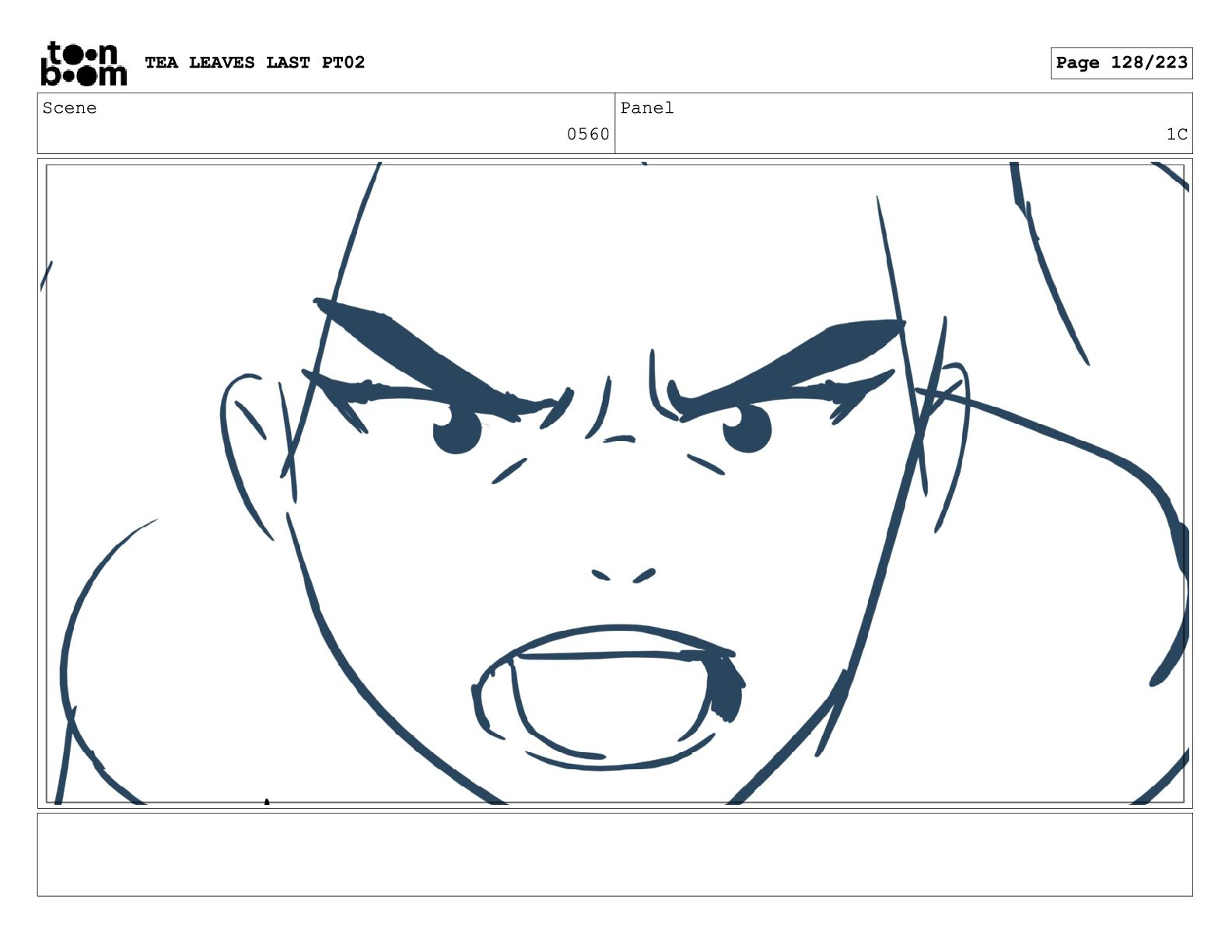This screenshot has width=1232, height=952.
Task: Click the Toon Boom logo
Action: (83, 63)
